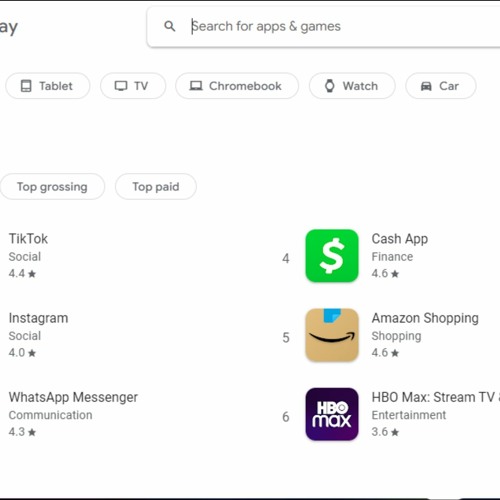Screen dimensions: 500x500
Task: Open the HBO Max app icon
Action: 332,414
